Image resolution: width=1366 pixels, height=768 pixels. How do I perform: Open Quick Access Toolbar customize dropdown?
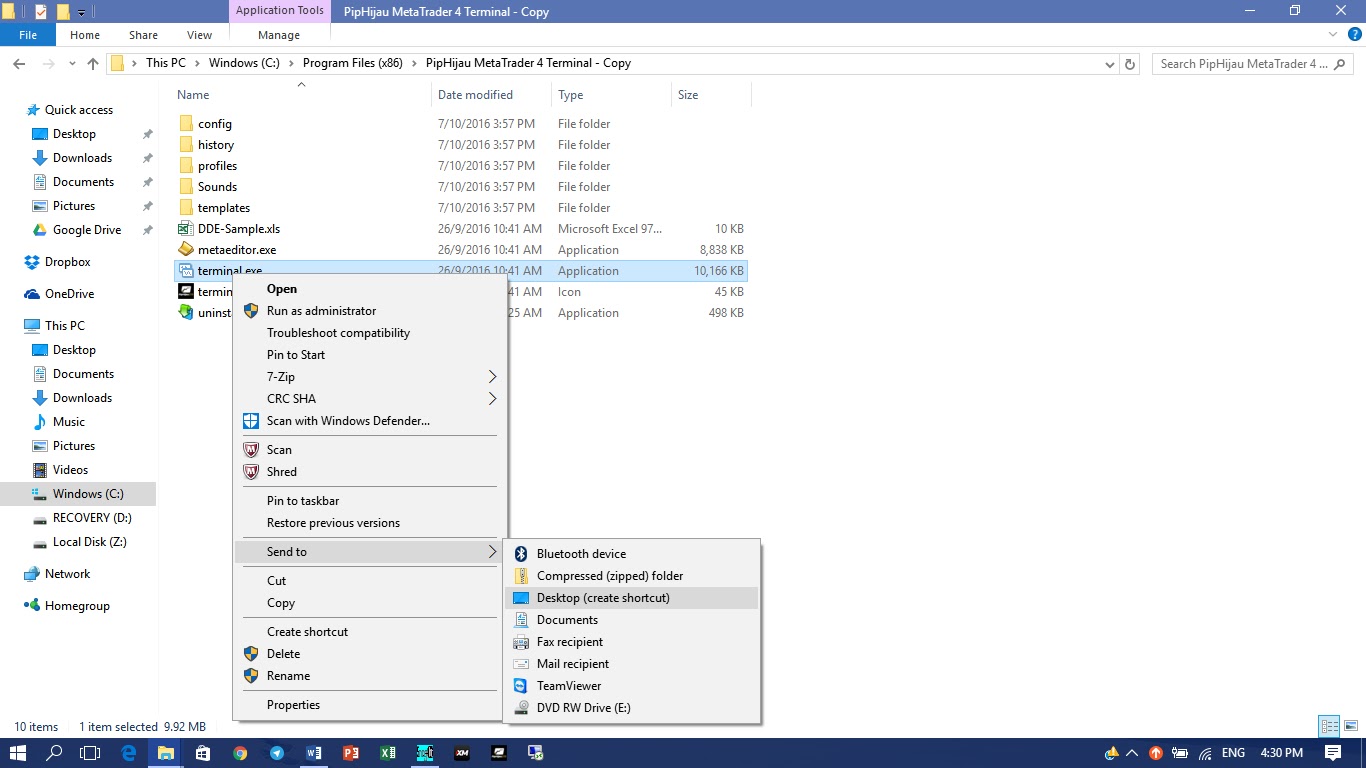pos(81,12)
